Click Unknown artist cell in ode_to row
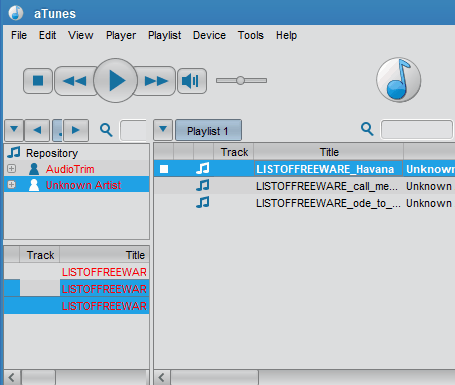455x385 pixels. 429,203
